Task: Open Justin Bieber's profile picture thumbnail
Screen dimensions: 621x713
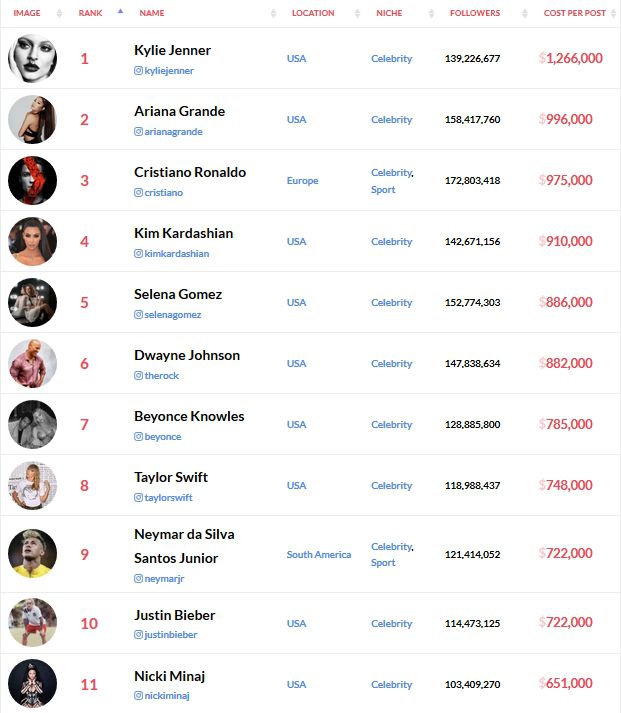Action: pos(32,623)
